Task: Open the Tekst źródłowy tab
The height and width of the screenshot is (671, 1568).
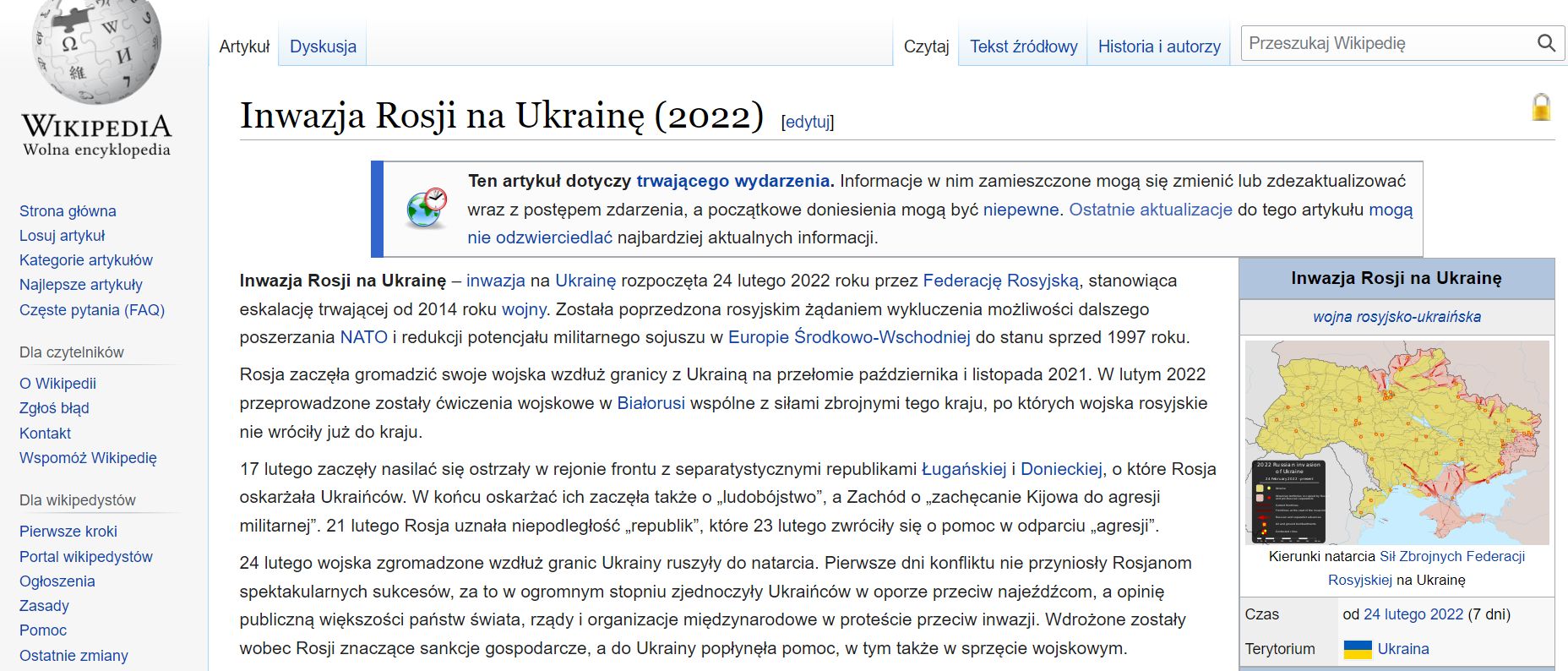Action: click(1023, 46)
